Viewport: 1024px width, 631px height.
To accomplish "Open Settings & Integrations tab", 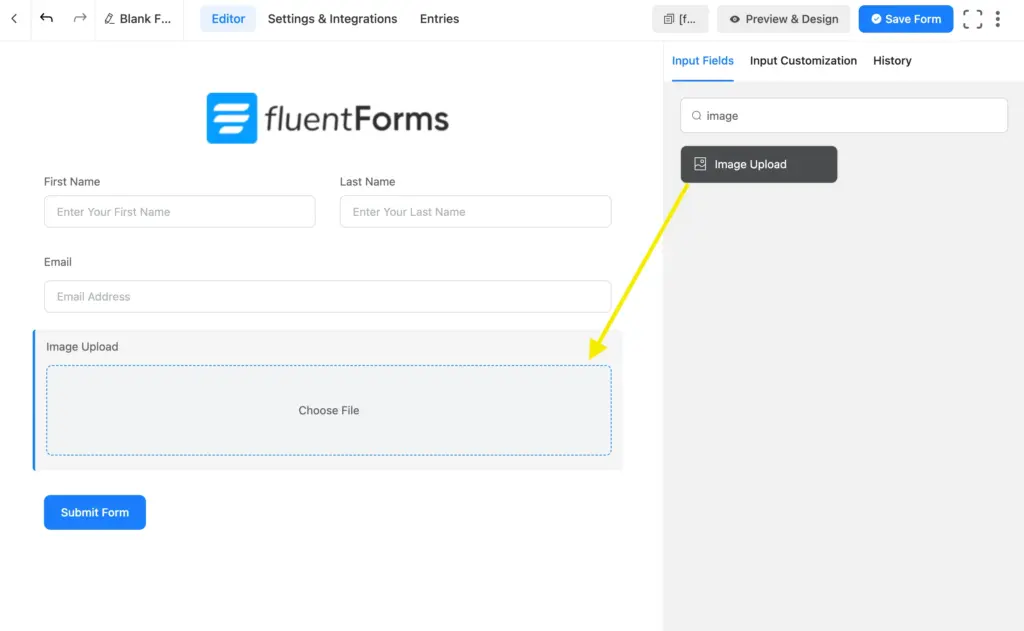I will coord(332,19).
